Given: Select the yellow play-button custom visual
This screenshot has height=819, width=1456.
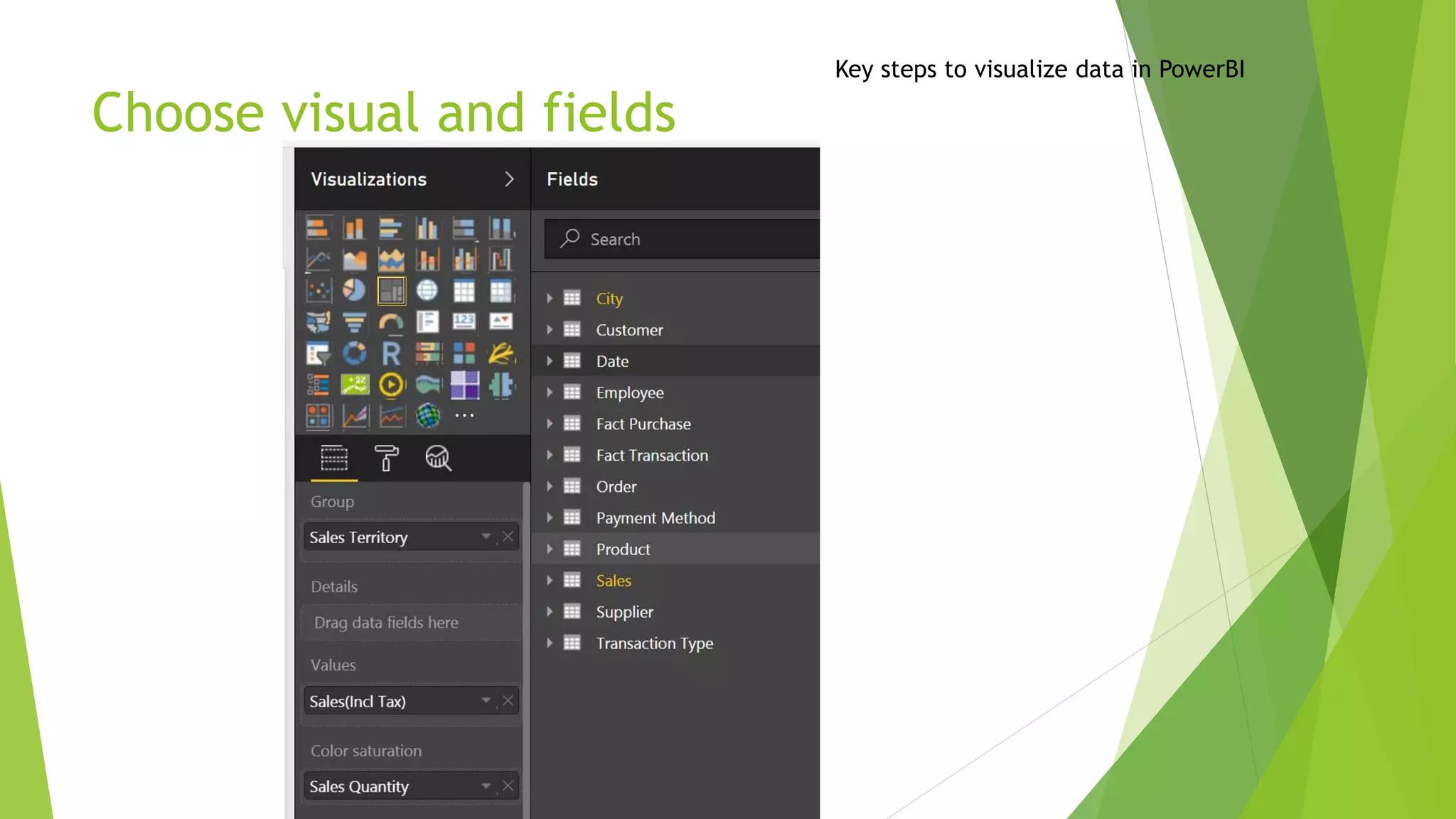Looking at the screenshot, I should coord(391,385).
